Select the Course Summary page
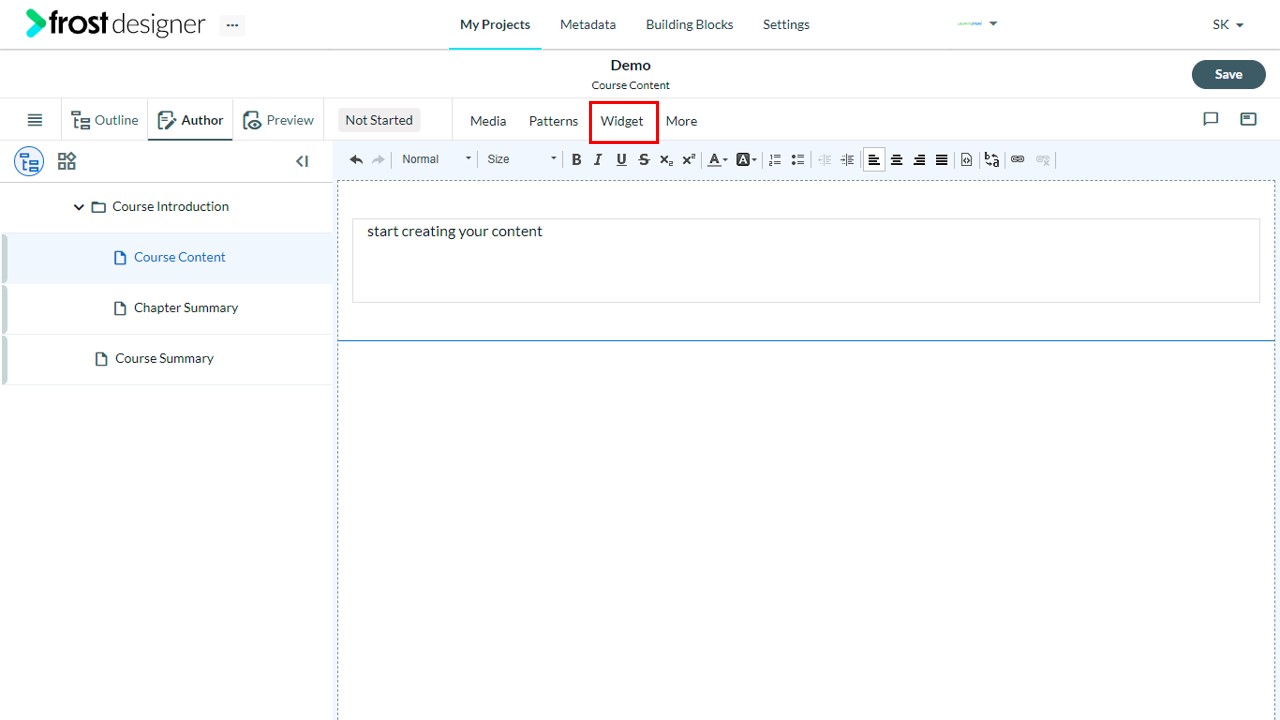The width and height of the screenshot is (1280, 720). coord(167,359)
